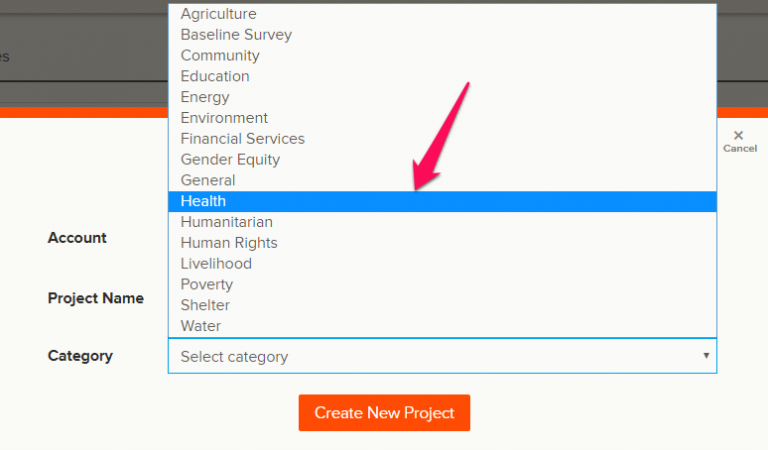Image resolution: width=768 pixels, height=450 pixels.
Task: Pick the Water category
Action: tap(201, 326)
